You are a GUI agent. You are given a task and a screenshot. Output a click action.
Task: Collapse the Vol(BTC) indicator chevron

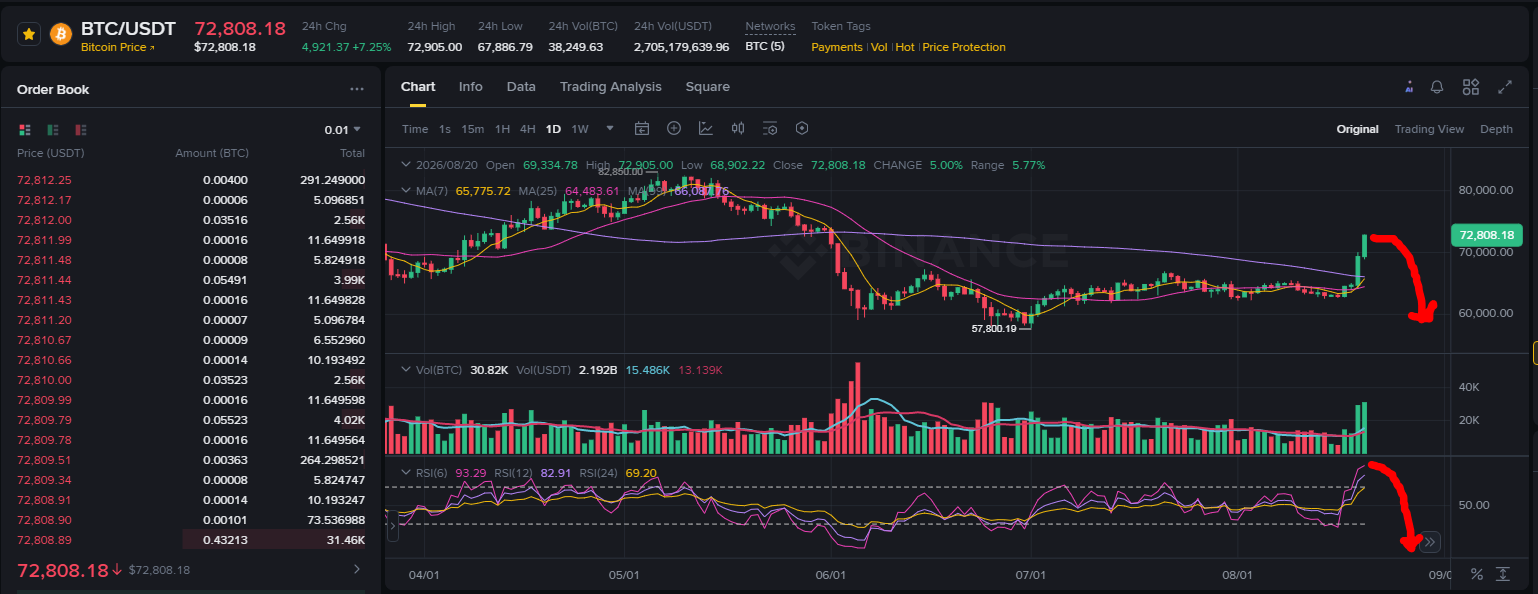click(405, 369)
